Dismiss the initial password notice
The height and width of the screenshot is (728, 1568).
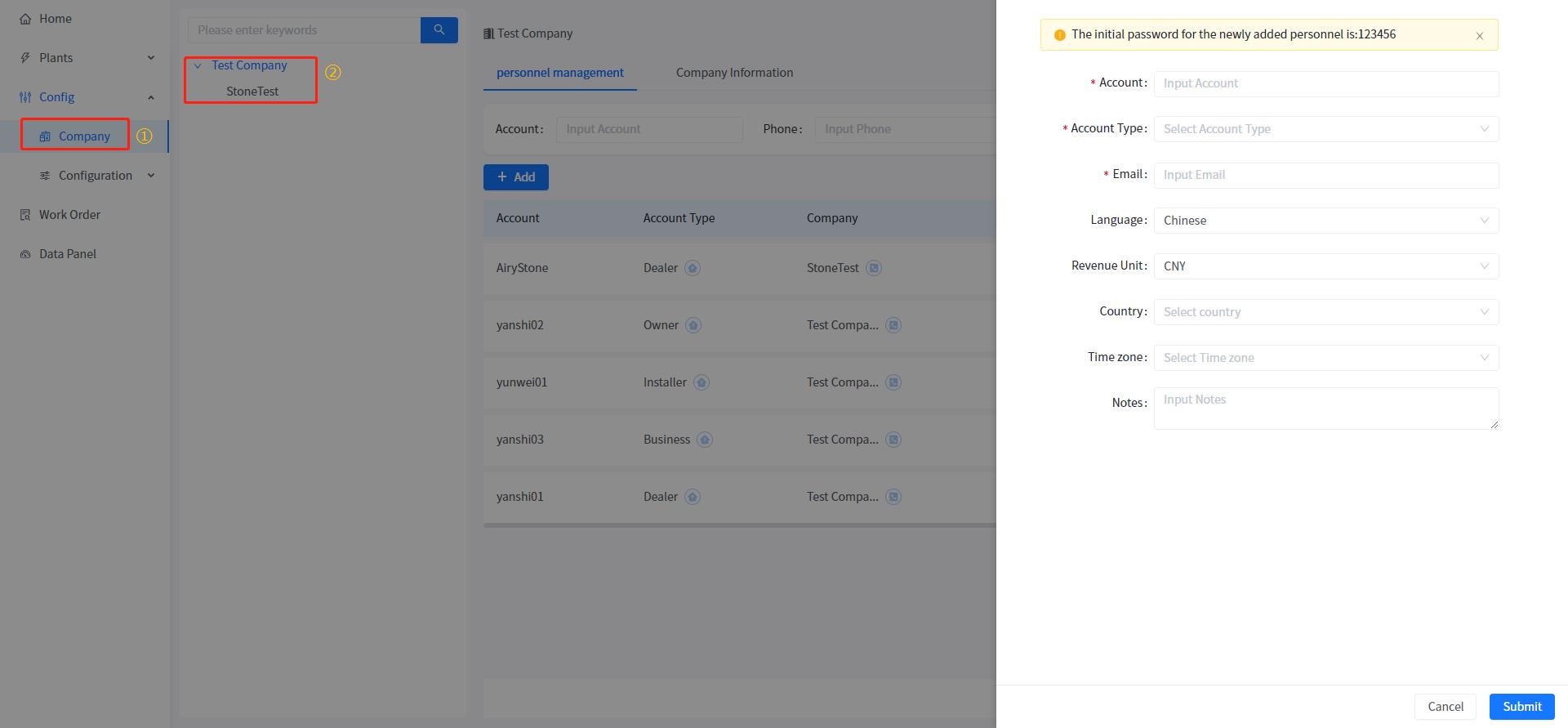pyautogui.click(x=1479, y=36)
